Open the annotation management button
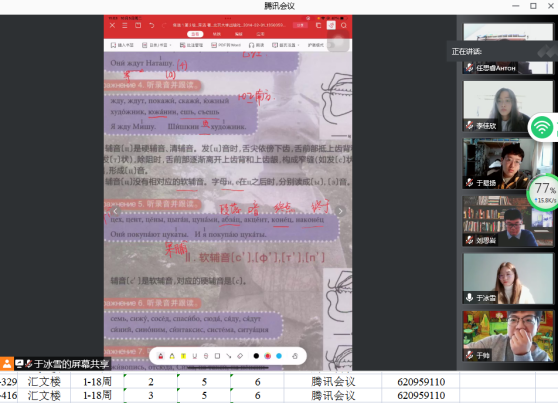Screen dimensions: 559x403 191,45
